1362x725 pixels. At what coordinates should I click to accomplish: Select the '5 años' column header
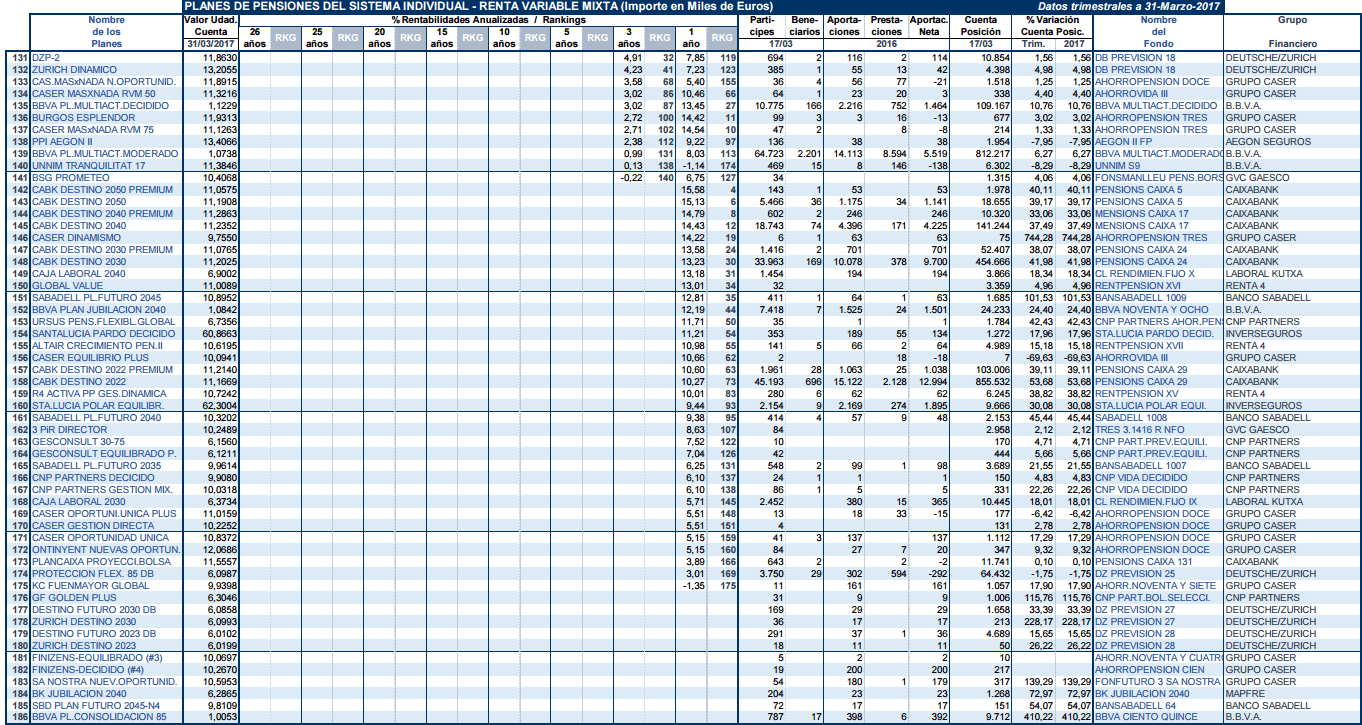pos(566,38)
